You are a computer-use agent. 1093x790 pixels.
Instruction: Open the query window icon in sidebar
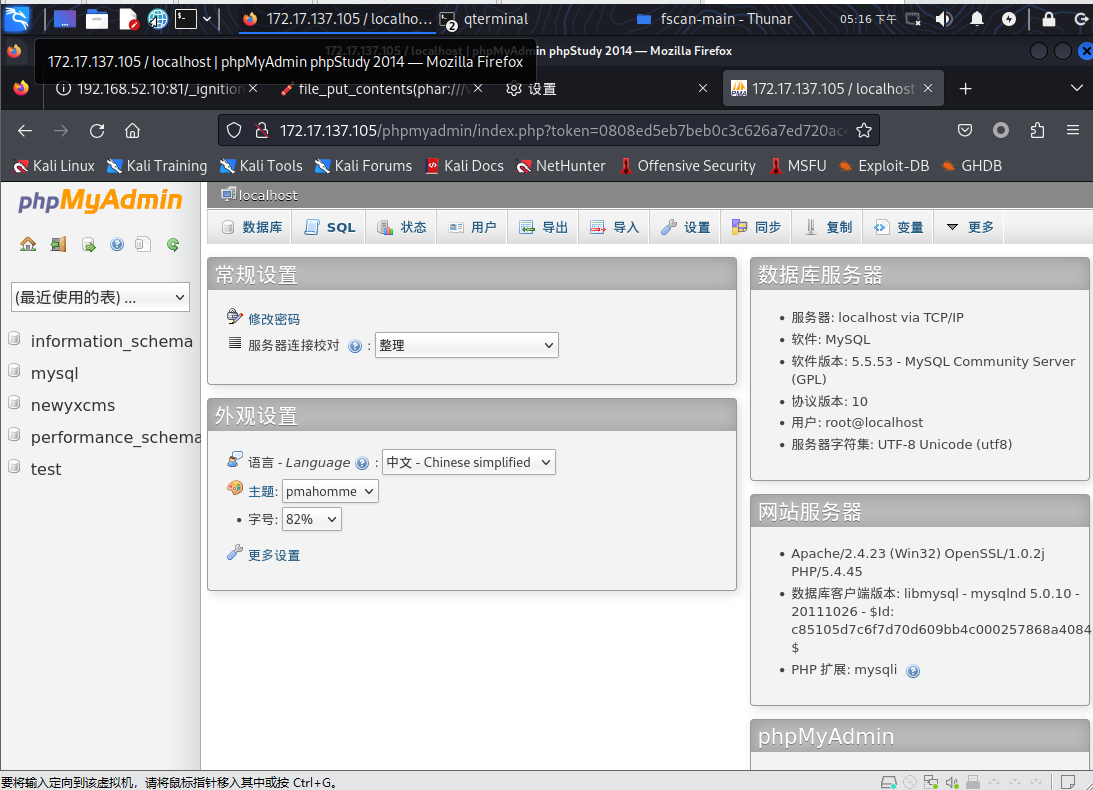tap(89, 245)
